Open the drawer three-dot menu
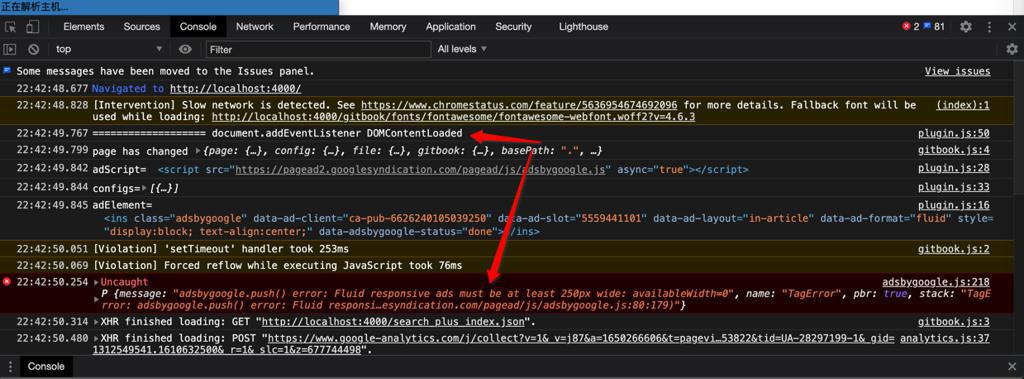The width and height of the screenshot is (1024, 379). pyautogui.click(x=9, y=367)
